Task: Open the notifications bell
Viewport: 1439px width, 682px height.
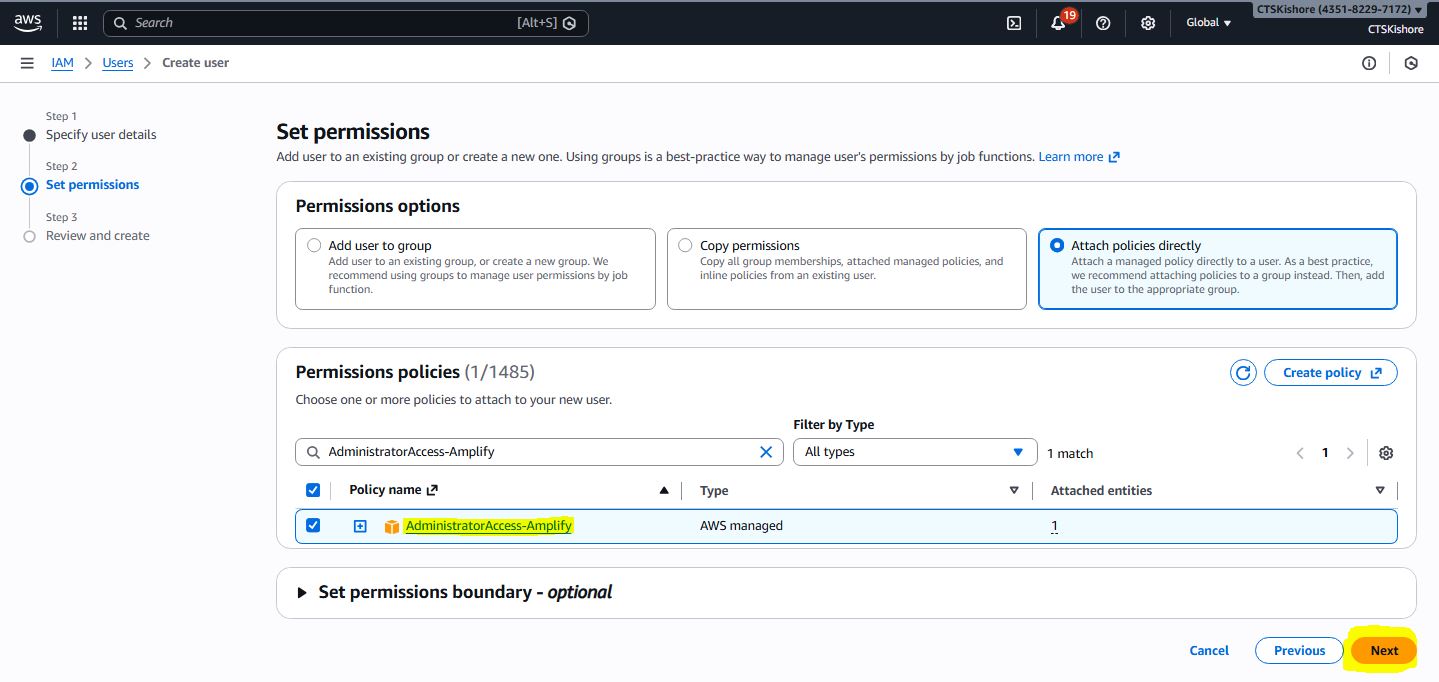Action: click(x=1058, y=23)
